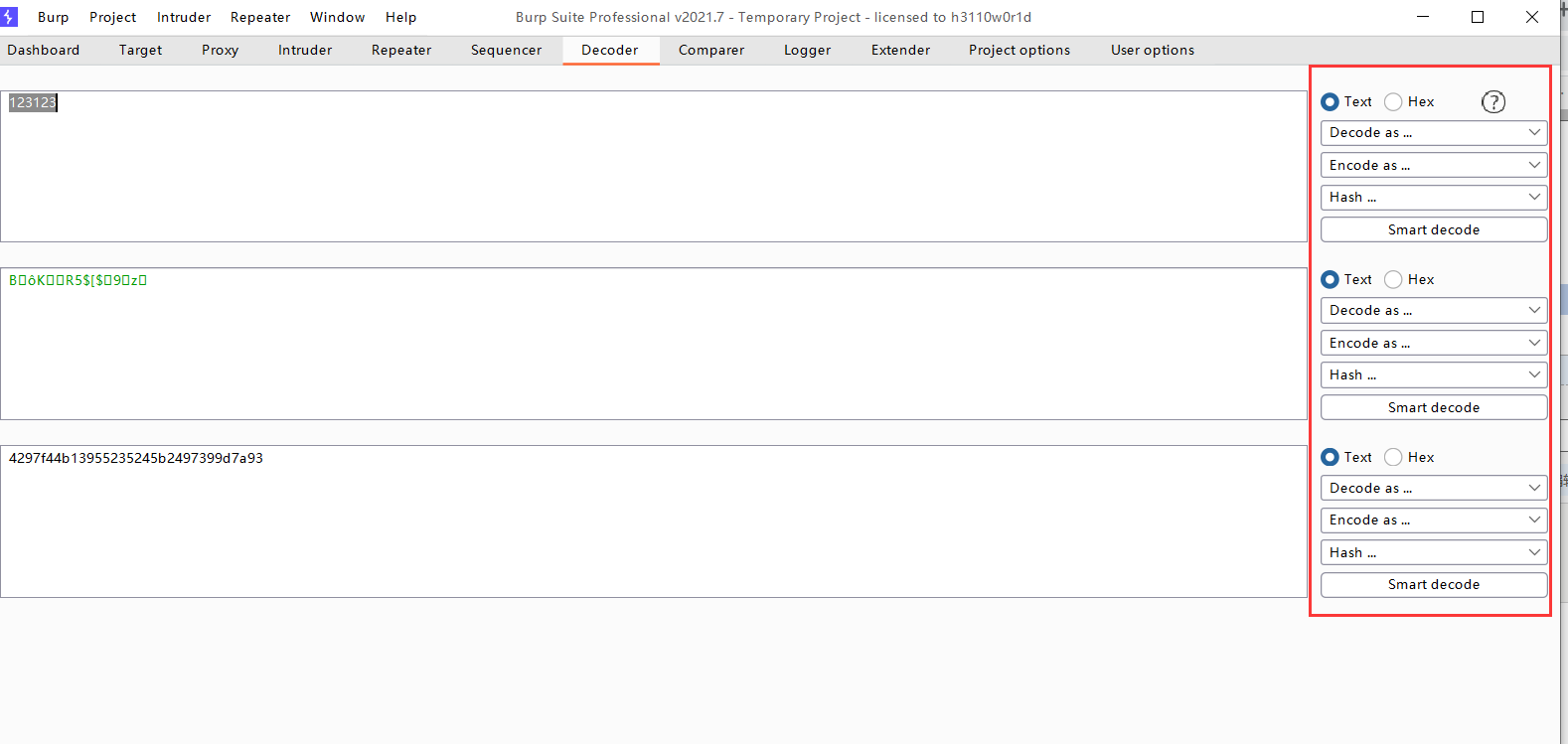Image resolution: width=1568 pixels, height=744 pixels.
Task: Click into the 4297f44b hash text area
Action: (654, 521)
